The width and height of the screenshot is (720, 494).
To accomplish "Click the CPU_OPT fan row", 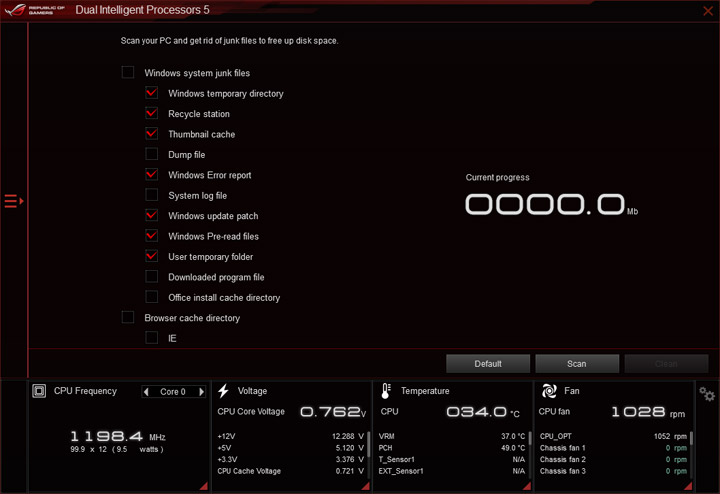I will (x=613, y=436).
